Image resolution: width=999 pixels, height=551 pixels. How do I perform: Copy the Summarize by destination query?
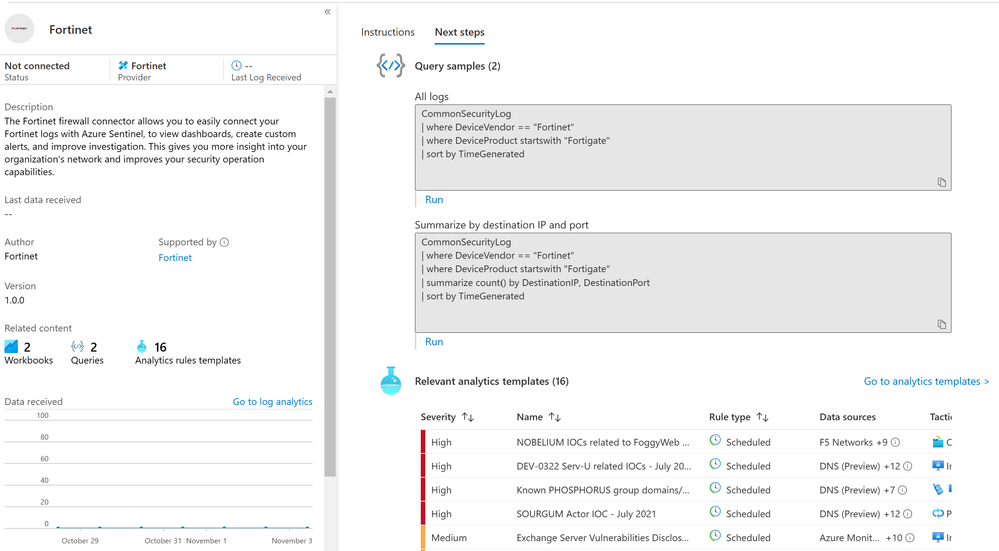click(x=942, y=324)
